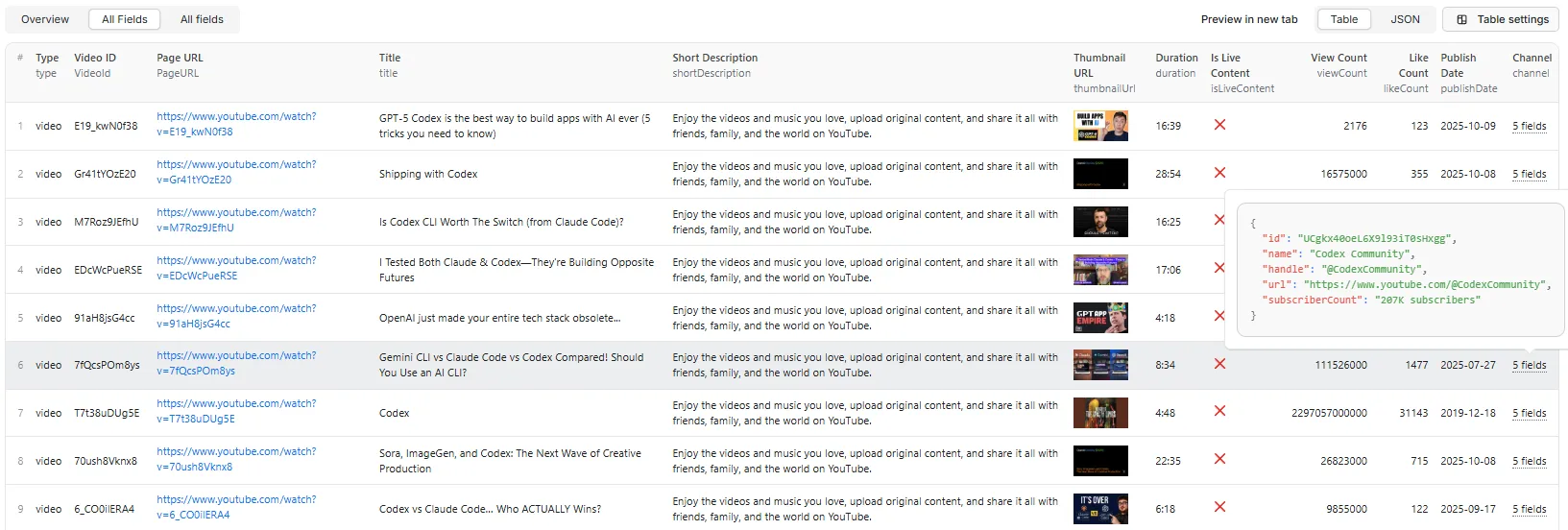
Task: Open thumbnail of OpenAI tech stack video
Action: coord(1100,318)
